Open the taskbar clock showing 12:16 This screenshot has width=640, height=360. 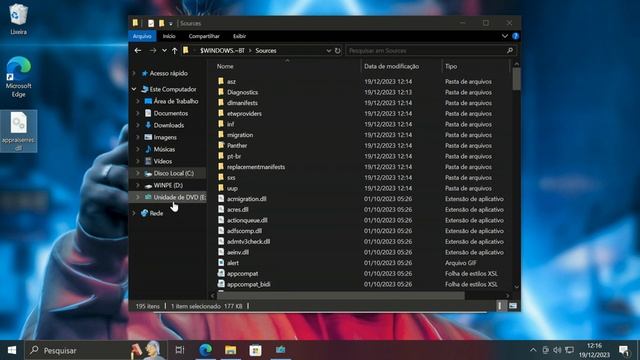pos(594,350)
